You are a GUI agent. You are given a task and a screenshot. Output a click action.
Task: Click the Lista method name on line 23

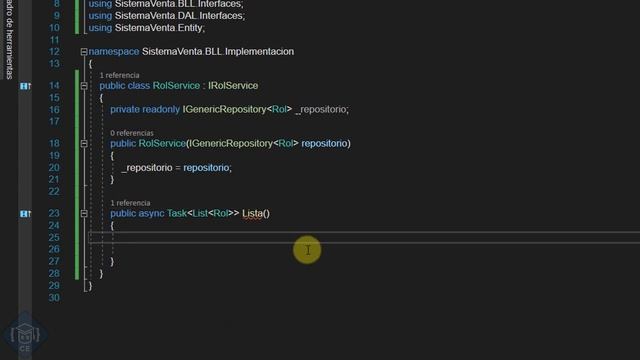pyautogui.click(x=252, y=213)
